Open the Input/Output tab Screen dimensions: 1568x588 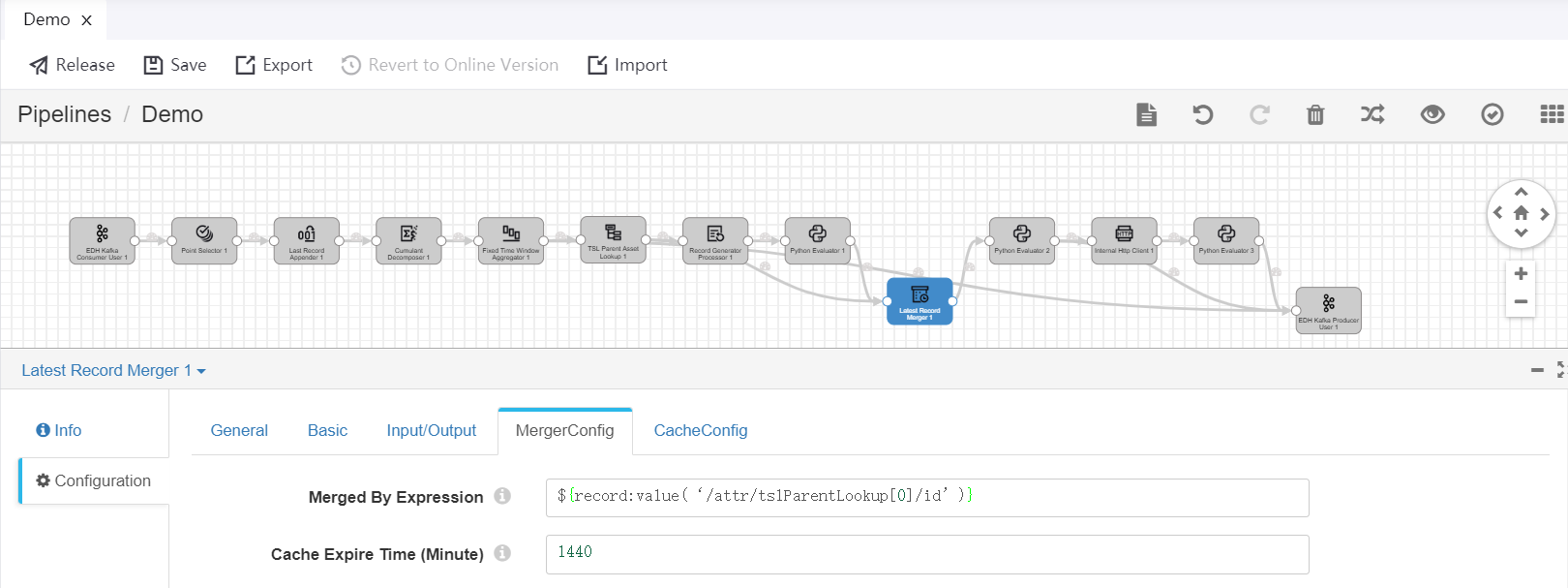(x=431, y=430)
